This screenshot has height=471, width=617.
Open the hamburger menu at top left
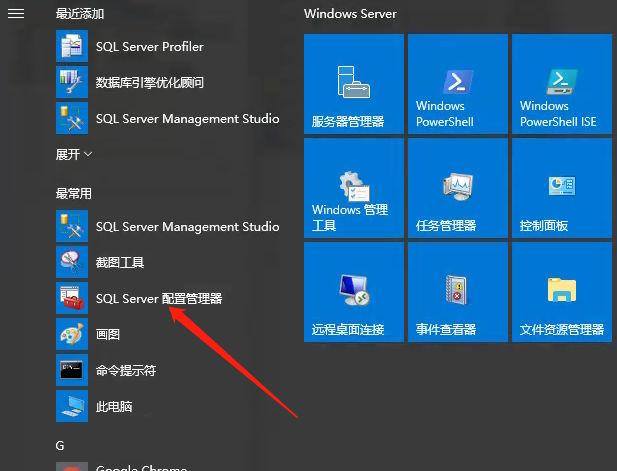pyautogui.click(x=16, y=14)
